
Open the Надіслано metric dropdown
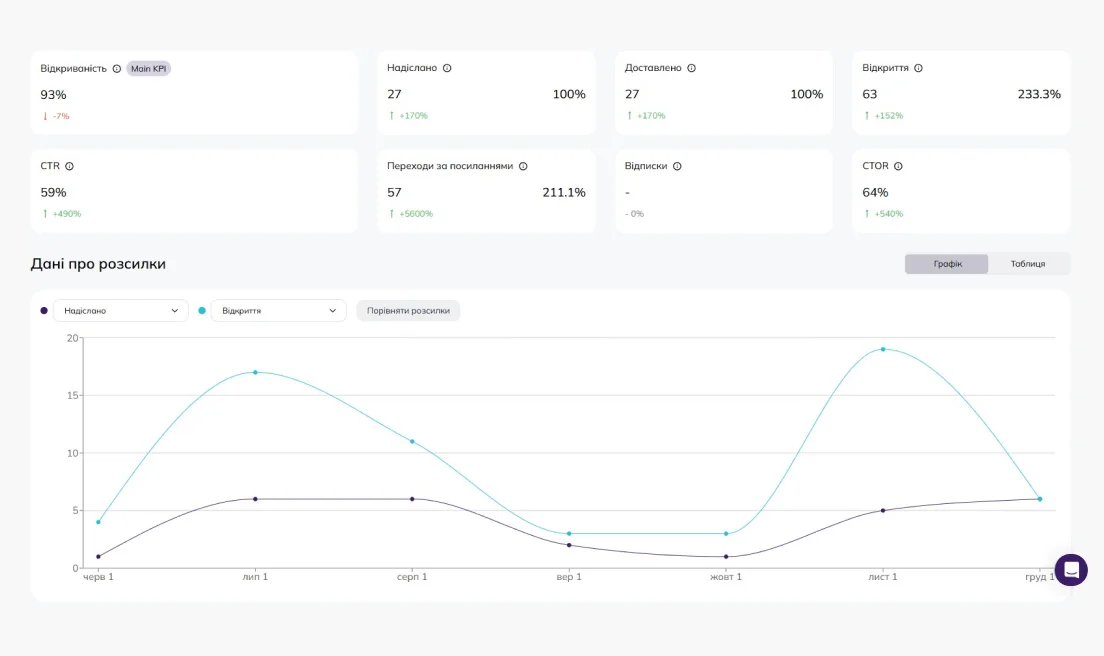[120, 310]
